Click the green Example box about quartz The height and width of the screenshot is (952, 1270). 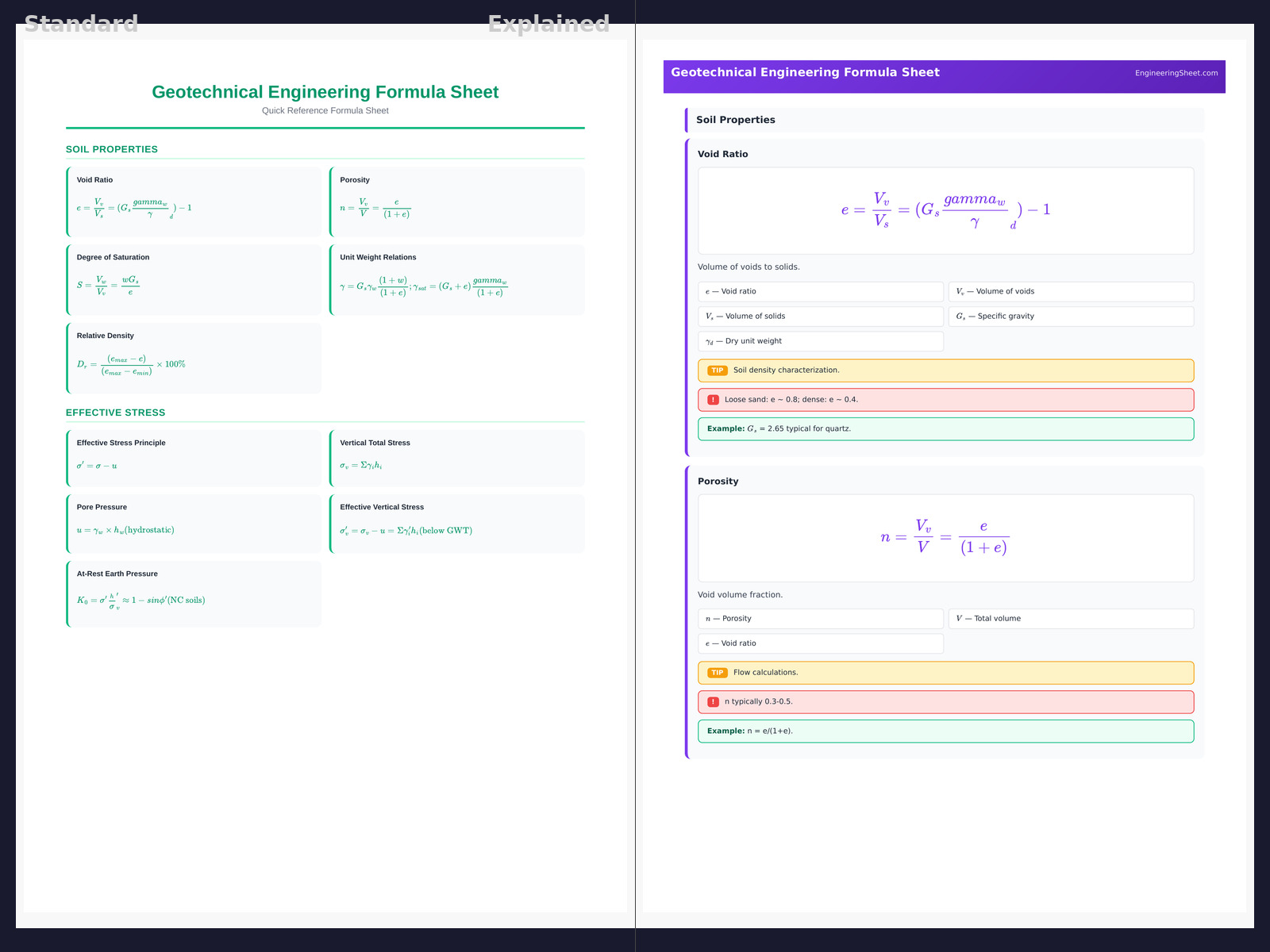click(945, 429)
